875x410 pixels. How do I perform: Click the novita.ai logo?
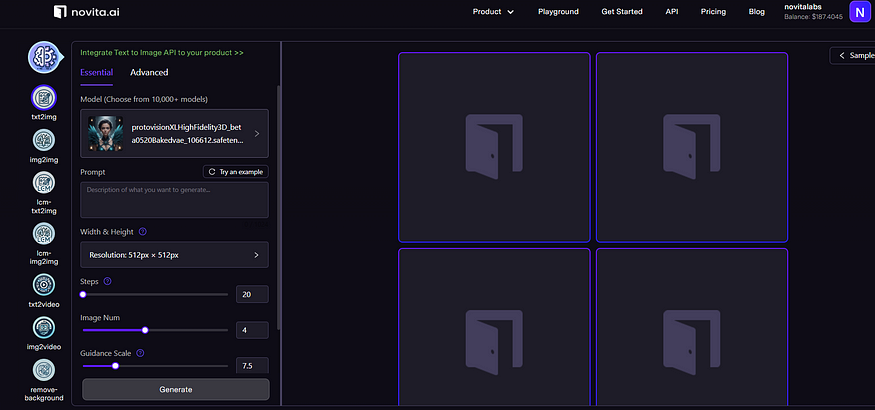[88, 11]
